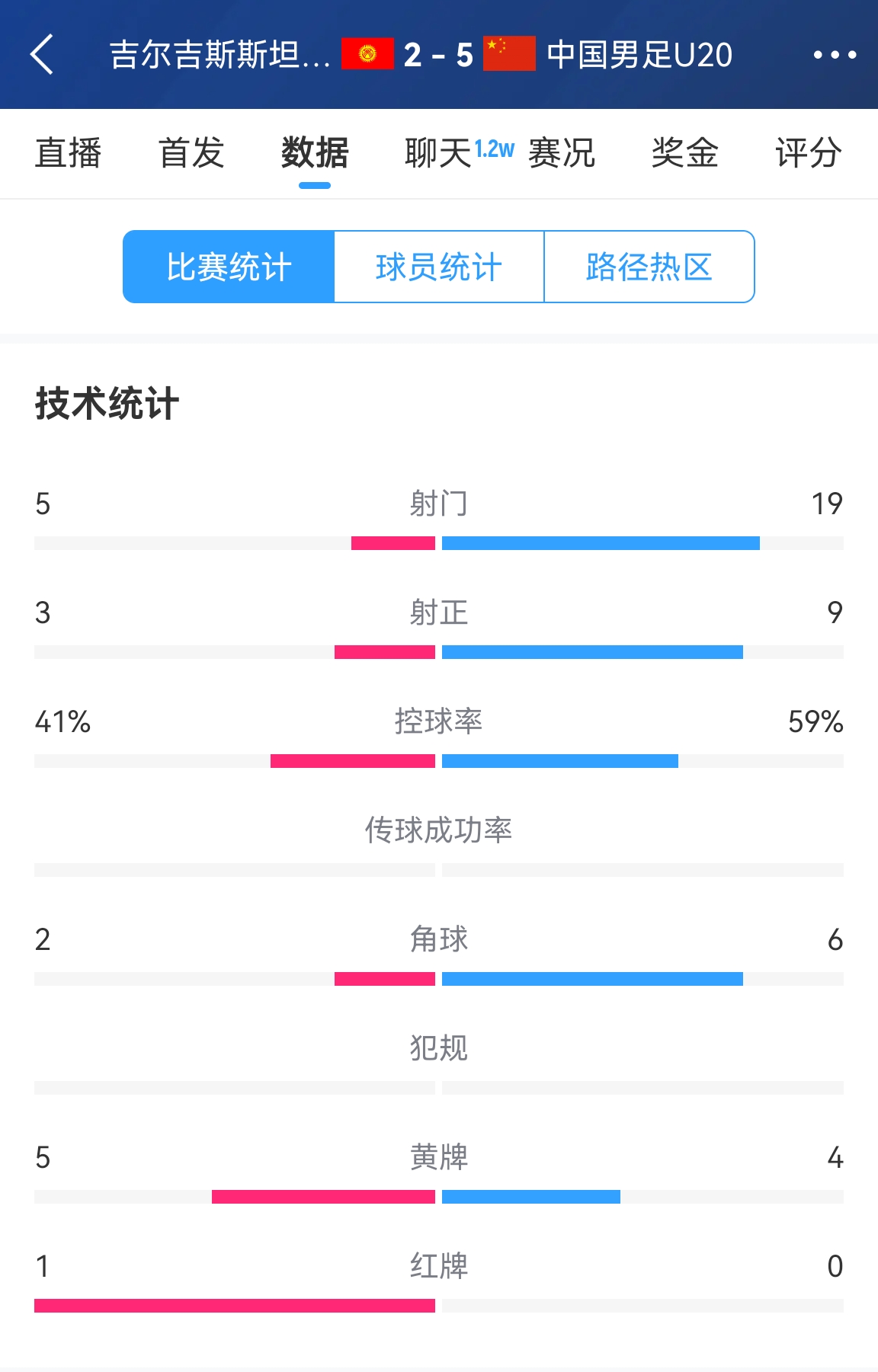The image size is (878, 1372).
Task: Switch to the 直播 live tab
Action: (x=69, y=154)
